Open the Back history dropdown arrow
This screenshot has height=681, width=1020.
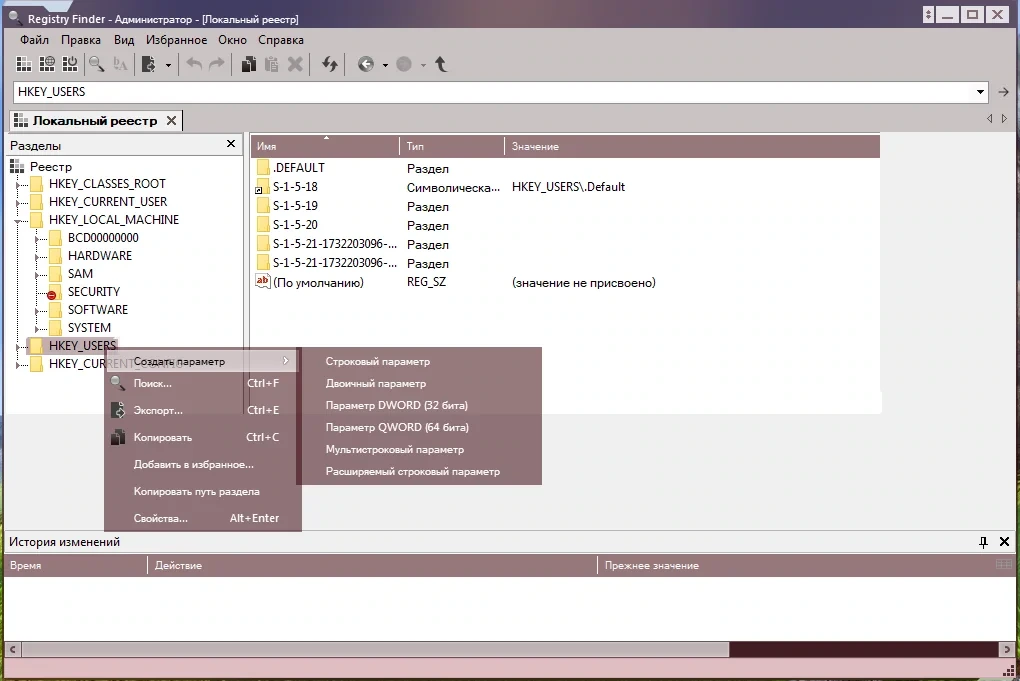click(385, 65)
